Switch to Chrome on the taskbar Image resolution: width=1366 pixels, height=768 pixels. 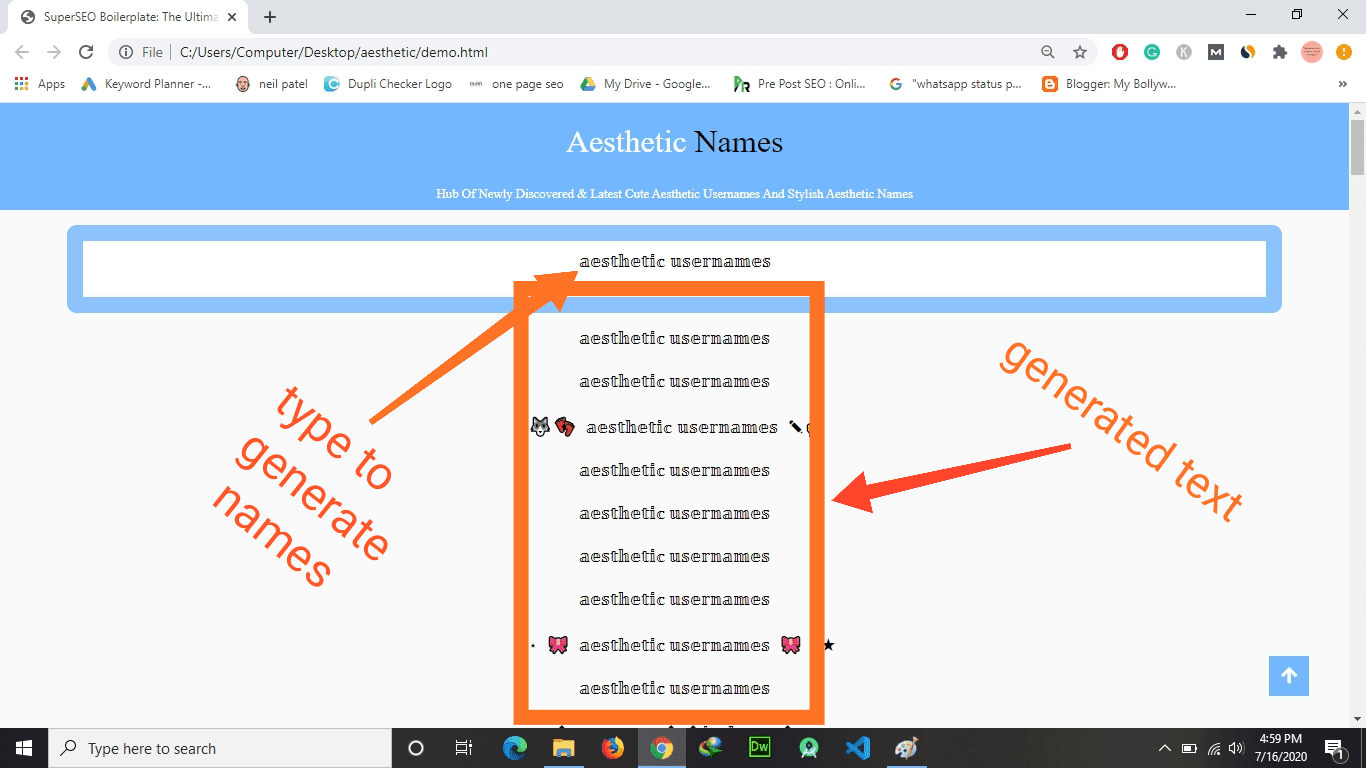[662, 748]
